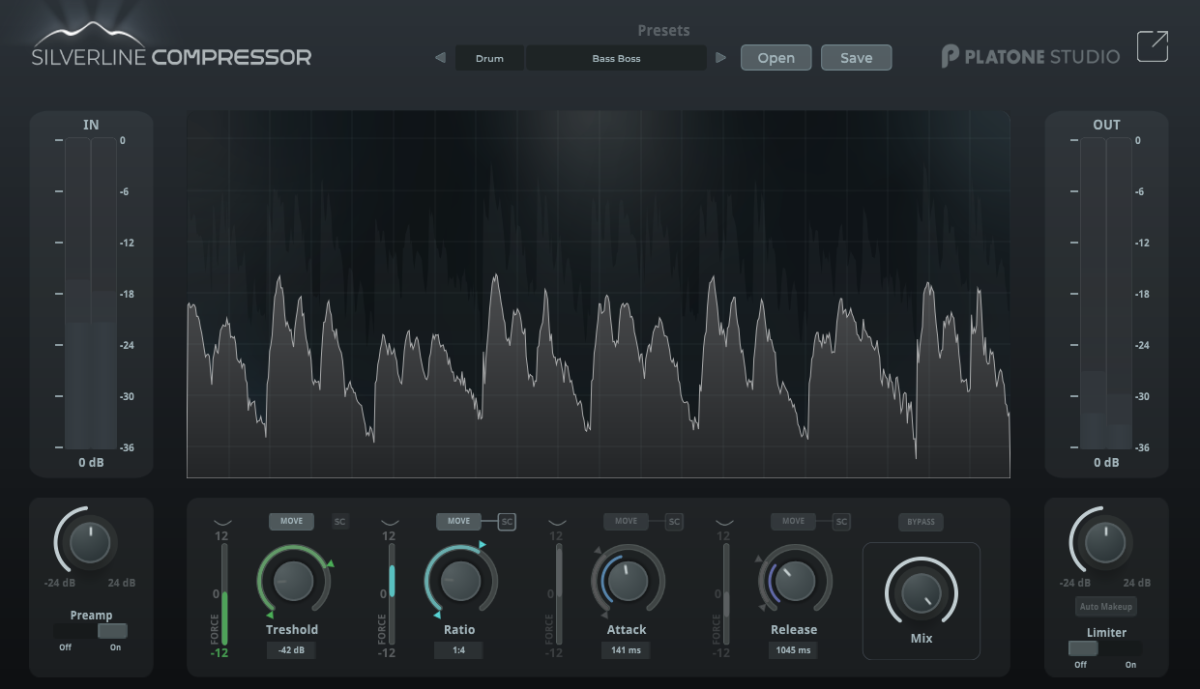Toggle SC sidechain for Treshold
Viewport: 1200px width, 689px height.
(x=340, y=521)
